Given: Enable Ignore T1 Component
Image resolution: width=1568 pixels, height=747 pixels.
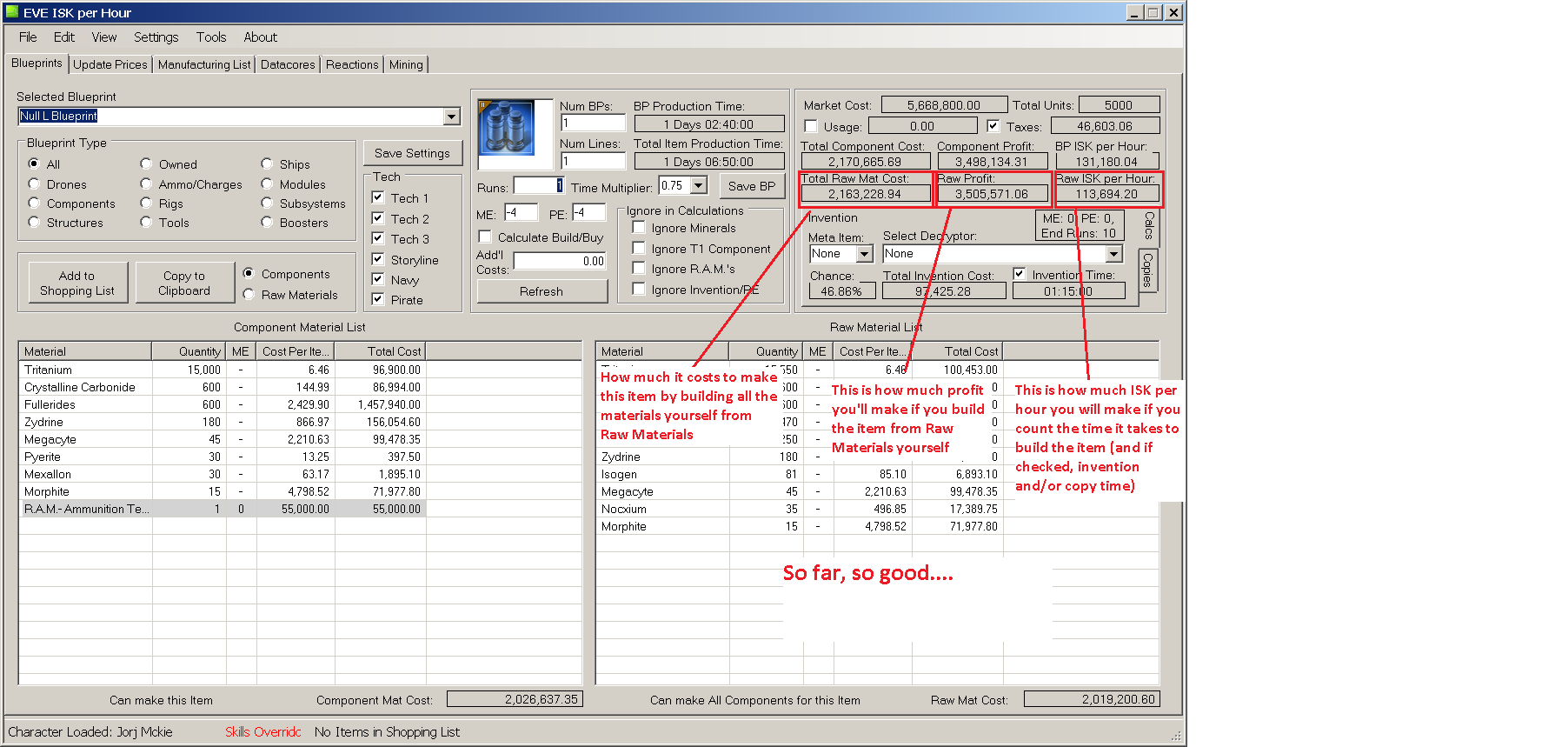Looking at the screenshot, I should [639, 248].
